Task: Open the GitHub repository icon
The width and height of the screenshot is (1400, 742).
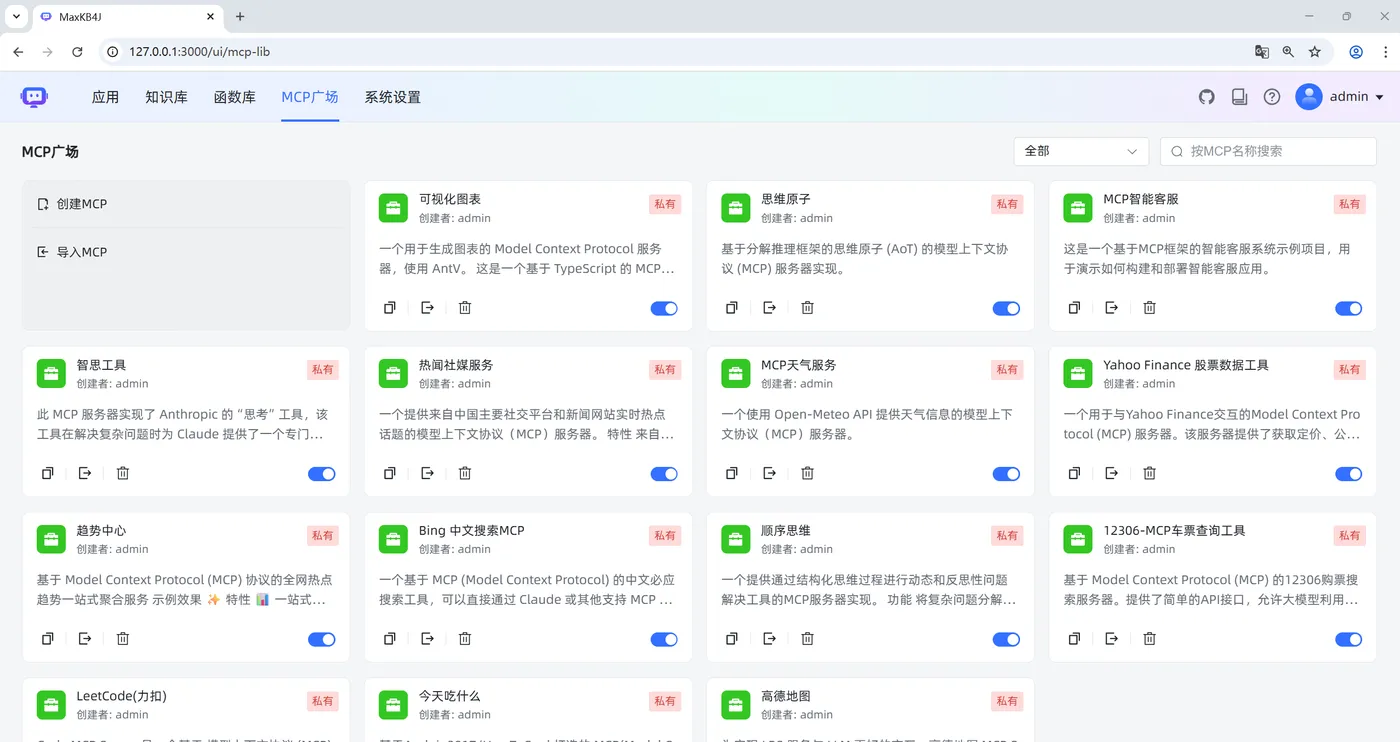Action: pyautogui.click(x=1207, y=97)
